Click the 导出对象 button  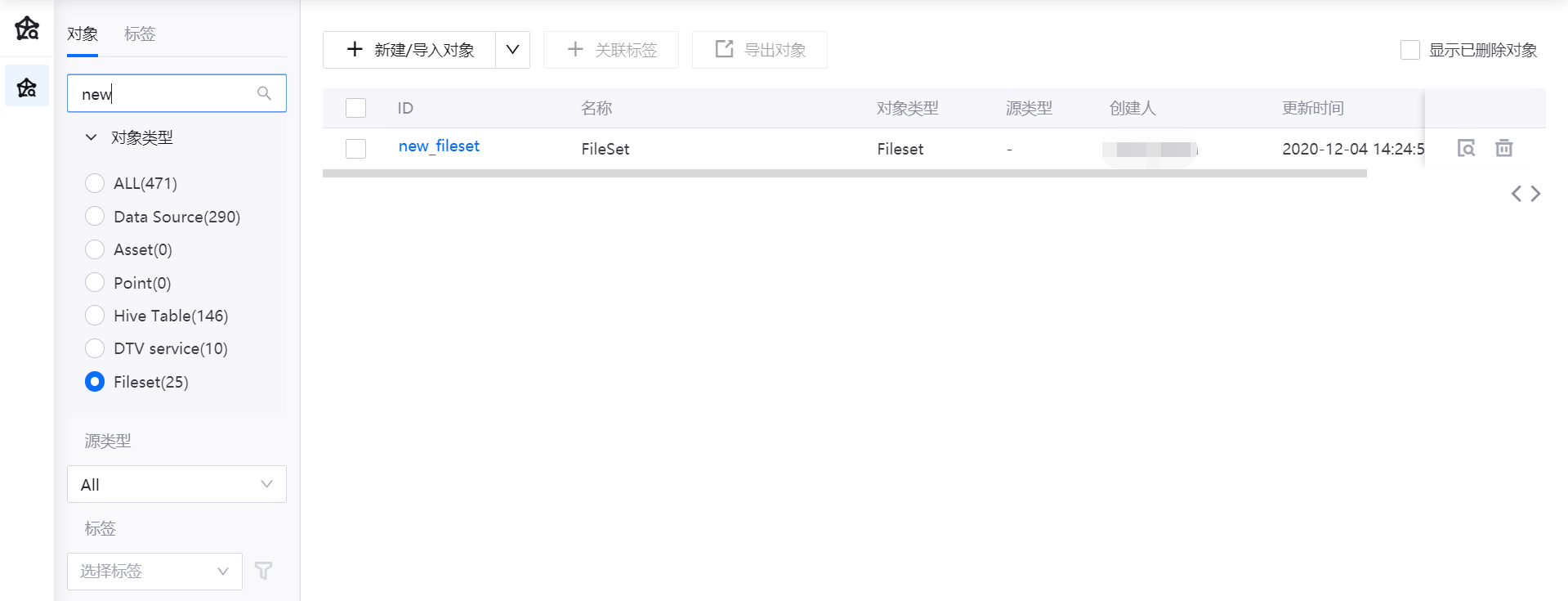point(760,50)
